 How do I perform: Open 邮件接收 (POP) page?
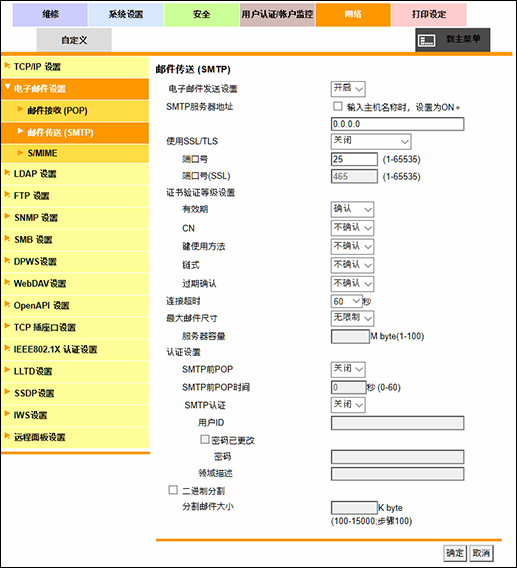75,110
